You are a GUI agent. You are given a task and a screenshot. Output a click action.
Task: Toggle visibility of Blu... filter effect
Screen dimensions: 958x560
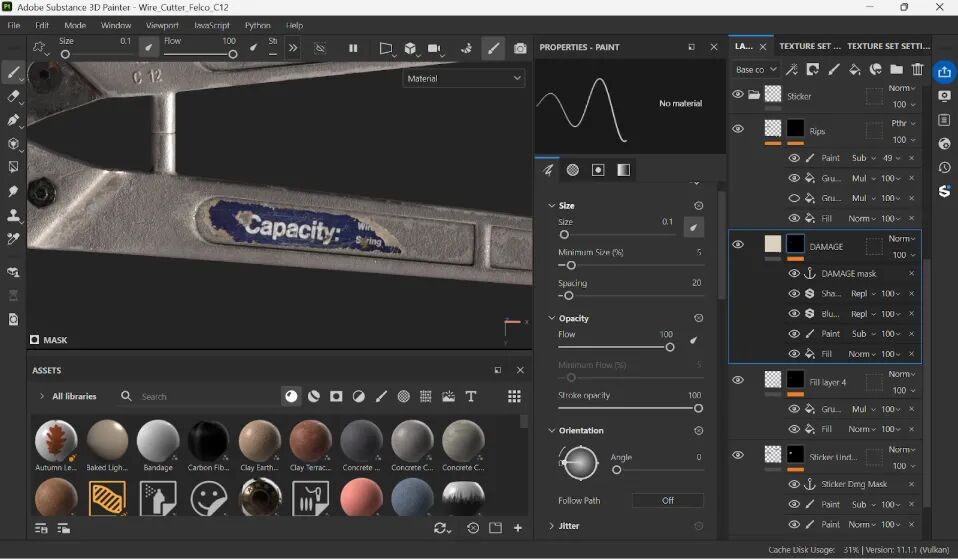[794, 314]
